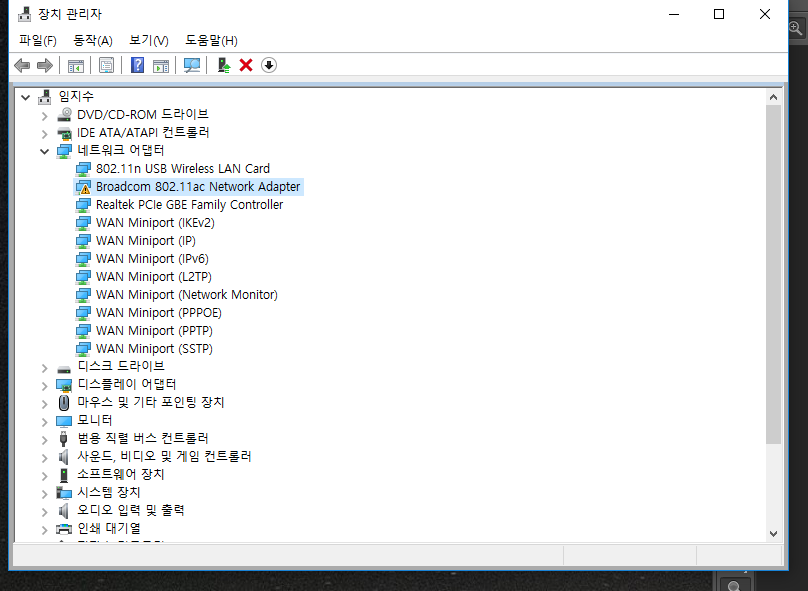Click the scrollbar down arrow
This screenshot has width=808, height=591.
tap(773, 534)
